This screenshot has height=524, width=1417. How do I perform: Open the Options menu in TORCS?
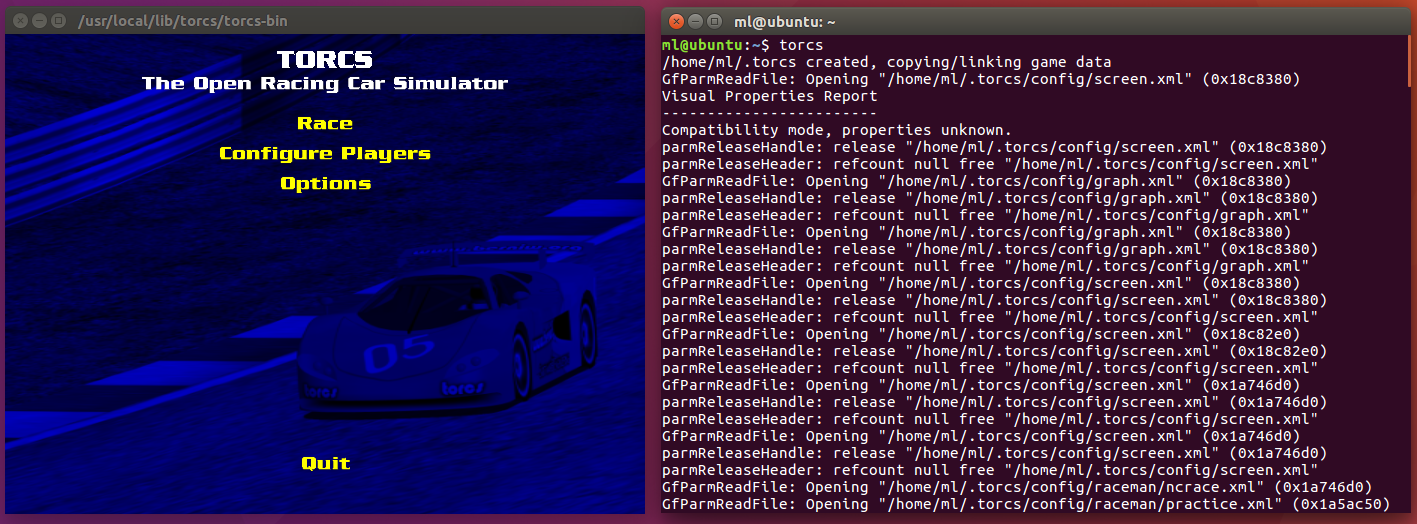325,184
